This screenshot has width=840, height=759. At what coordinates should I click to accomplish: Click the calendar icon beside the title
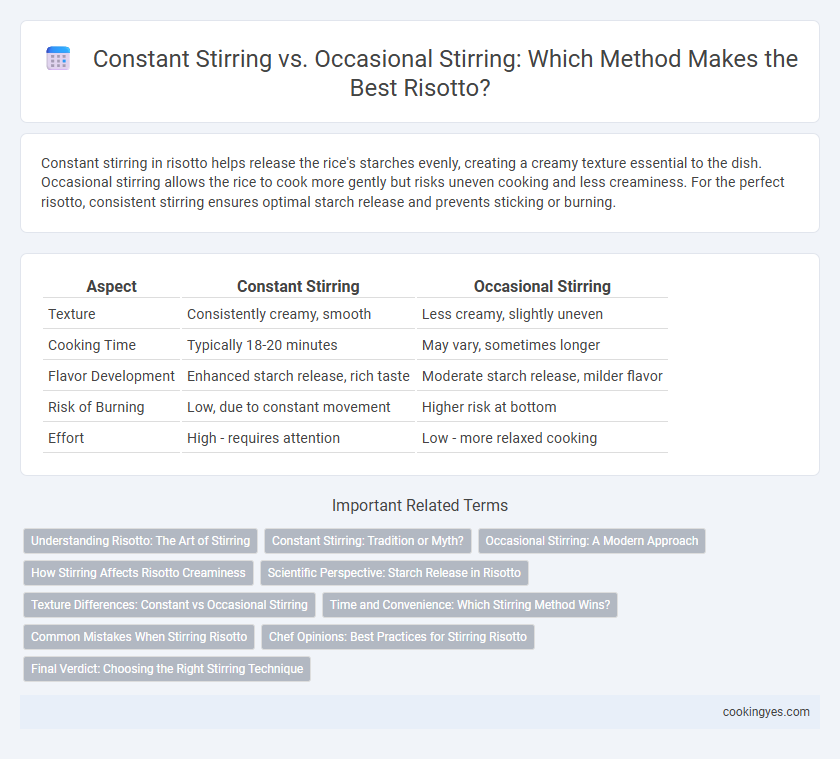pyautogui.click(x=58, y=58)
